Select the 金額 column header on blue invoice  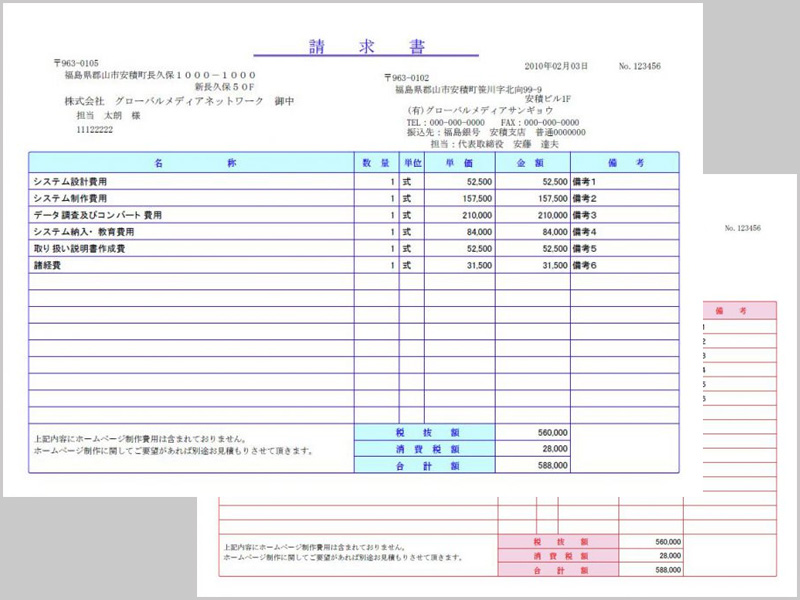click(x=531, y=163)
